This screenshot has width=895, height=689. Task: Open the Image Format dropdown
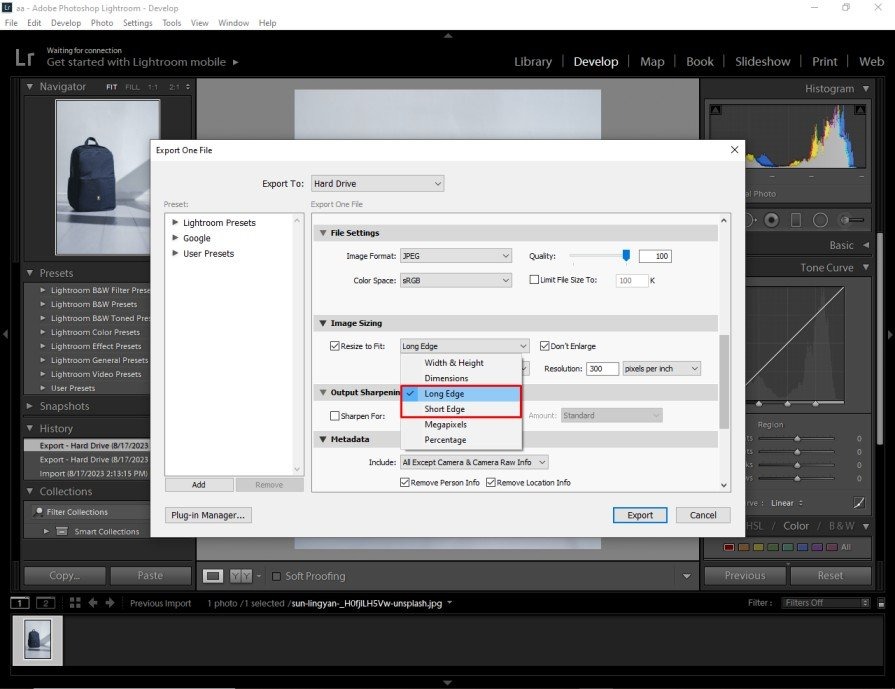tap(456, 256)
